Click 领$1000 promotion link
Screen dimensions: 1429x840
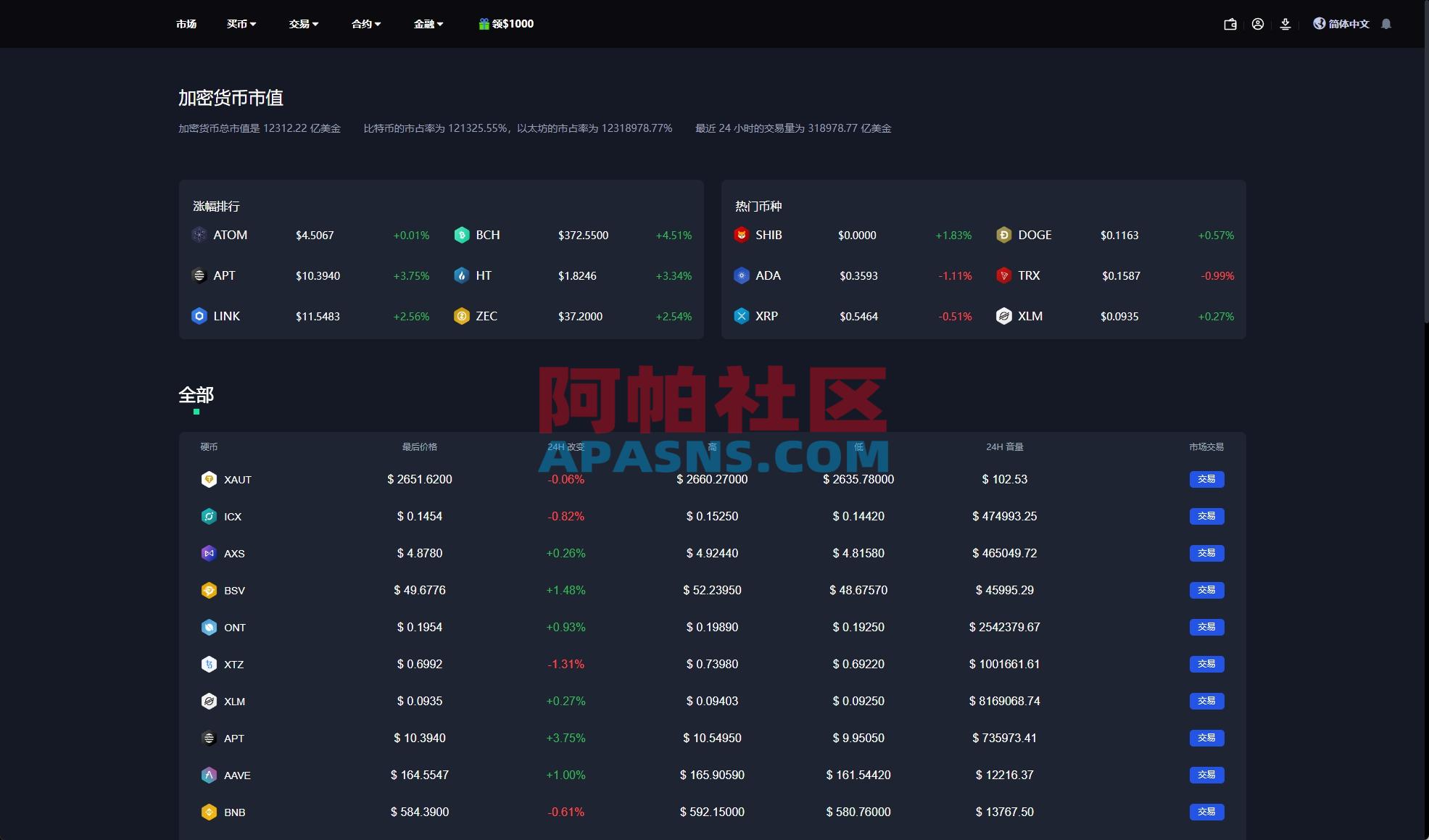coord(512,23)
